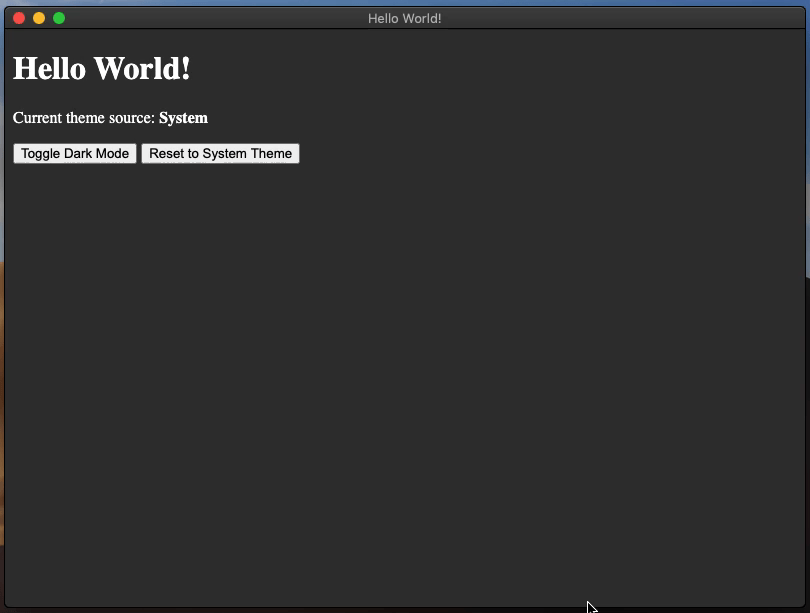Select the bold System theme label

(x=183, y=117)
